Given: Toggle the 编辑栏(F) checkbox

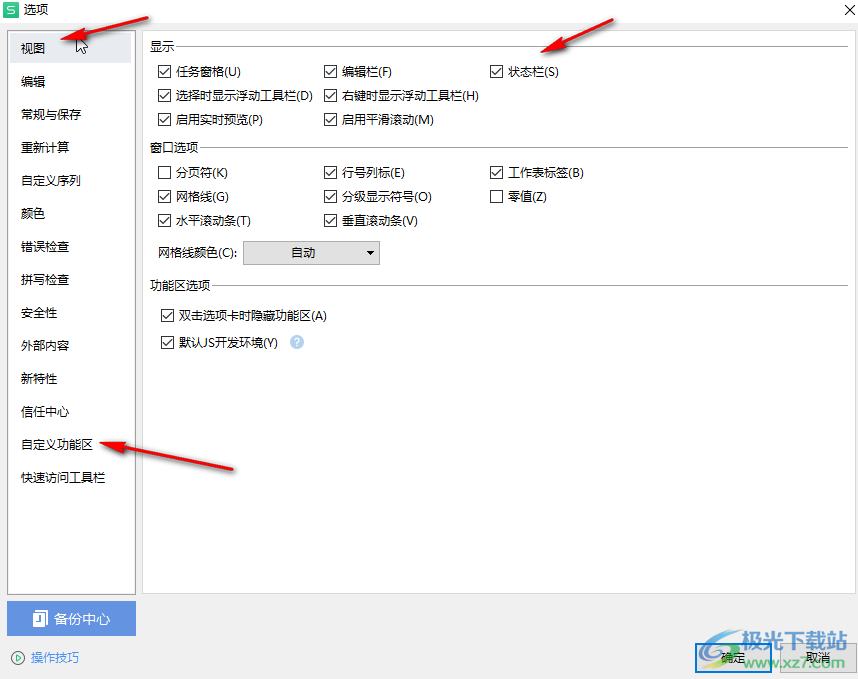Looking at the screenshot, I should (331, 72).
